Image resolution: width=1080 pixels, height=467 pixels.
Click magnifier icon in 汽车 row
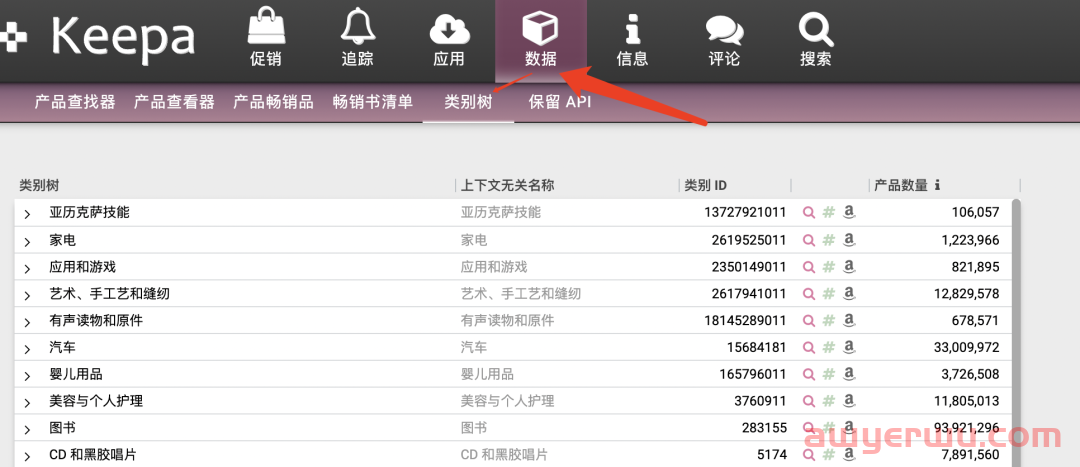point(809,347)
